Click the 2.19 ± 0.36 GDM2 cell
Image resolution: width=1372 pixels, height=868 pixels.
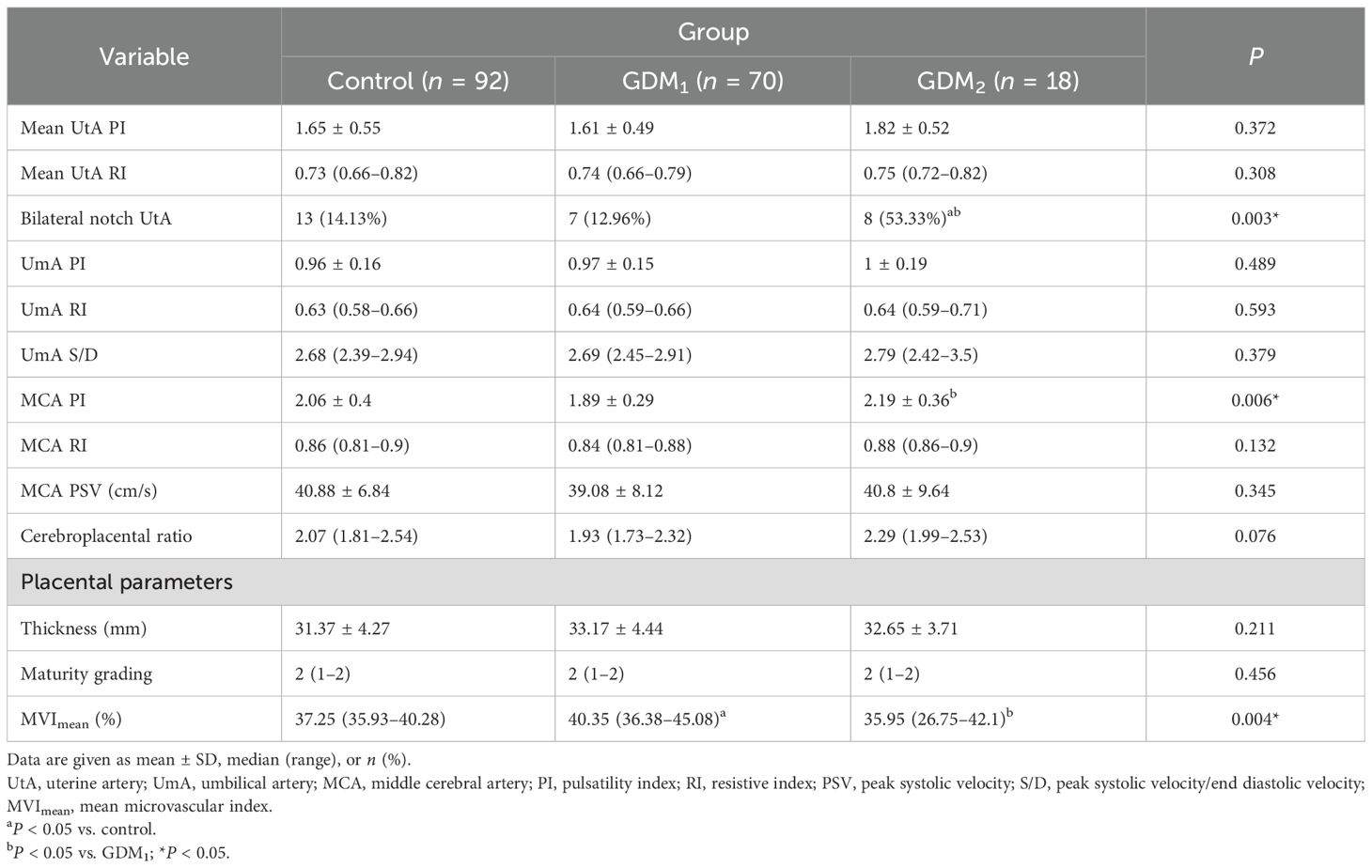[906, 400]
